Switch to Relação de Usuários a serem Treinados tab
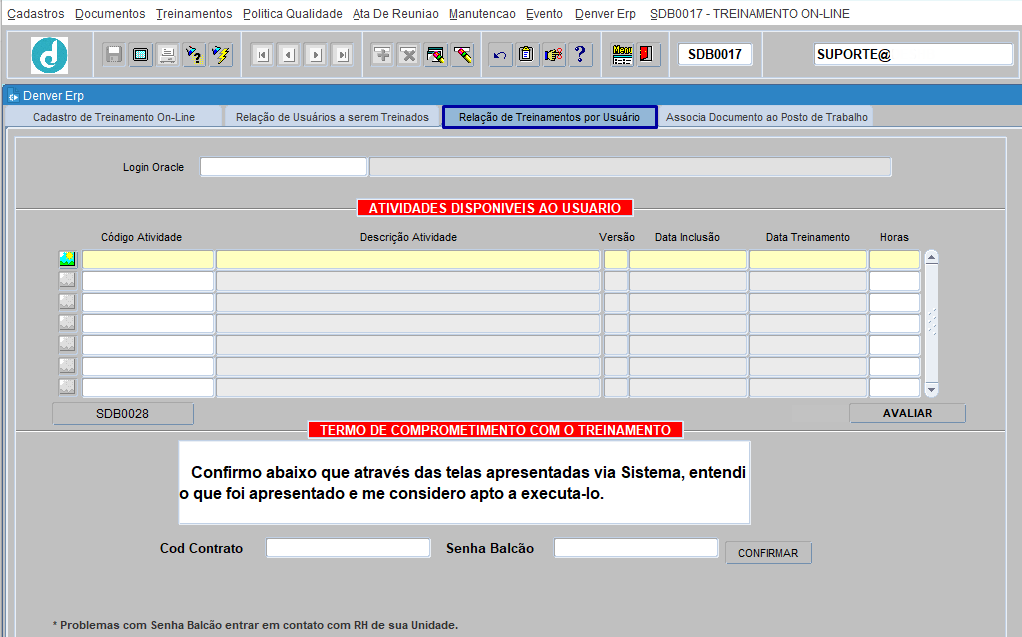Screen dimensions: 1022x637 coord(332,117)
